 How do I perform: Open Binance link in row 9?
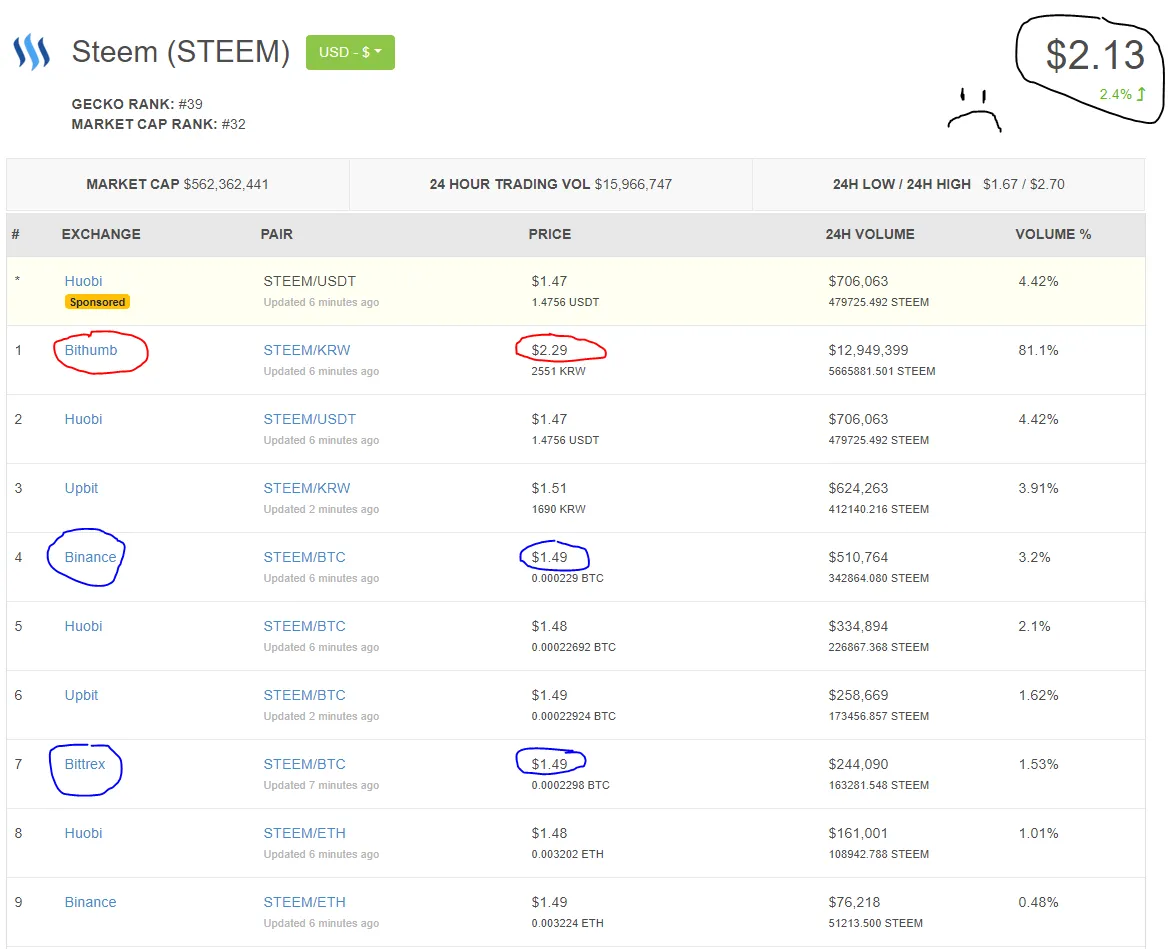[x=90, y=903]
